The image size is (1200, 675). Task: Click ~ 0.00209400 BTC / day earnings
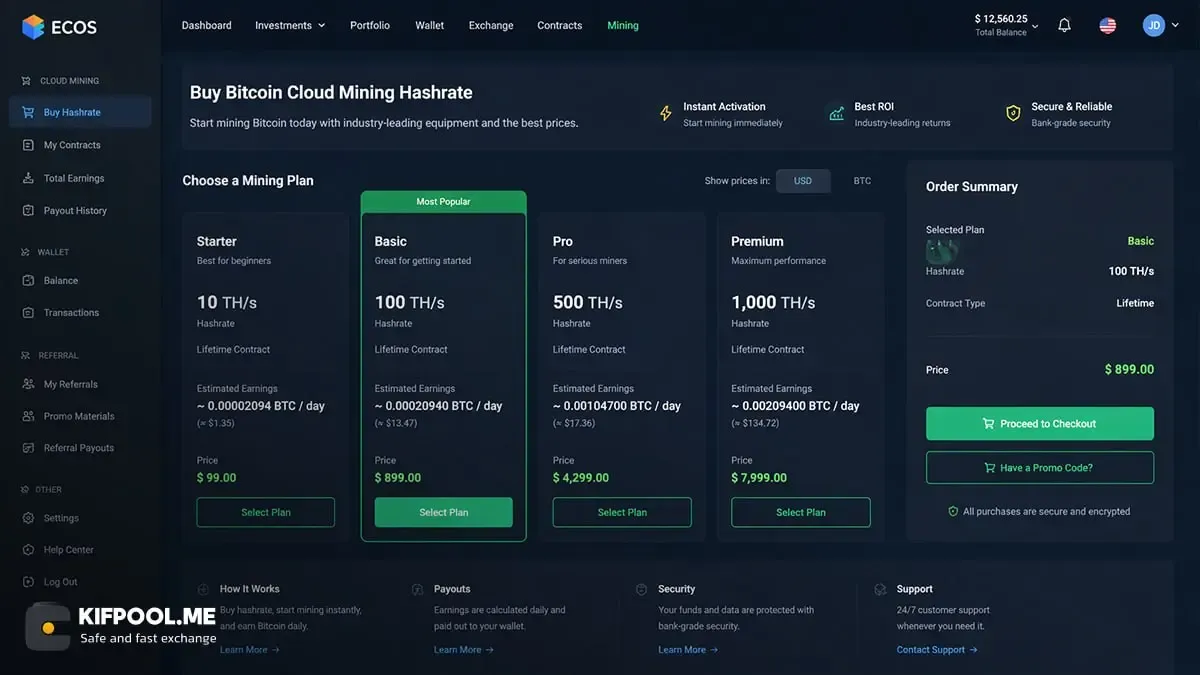pyautogui.click(x=795, y=406)
